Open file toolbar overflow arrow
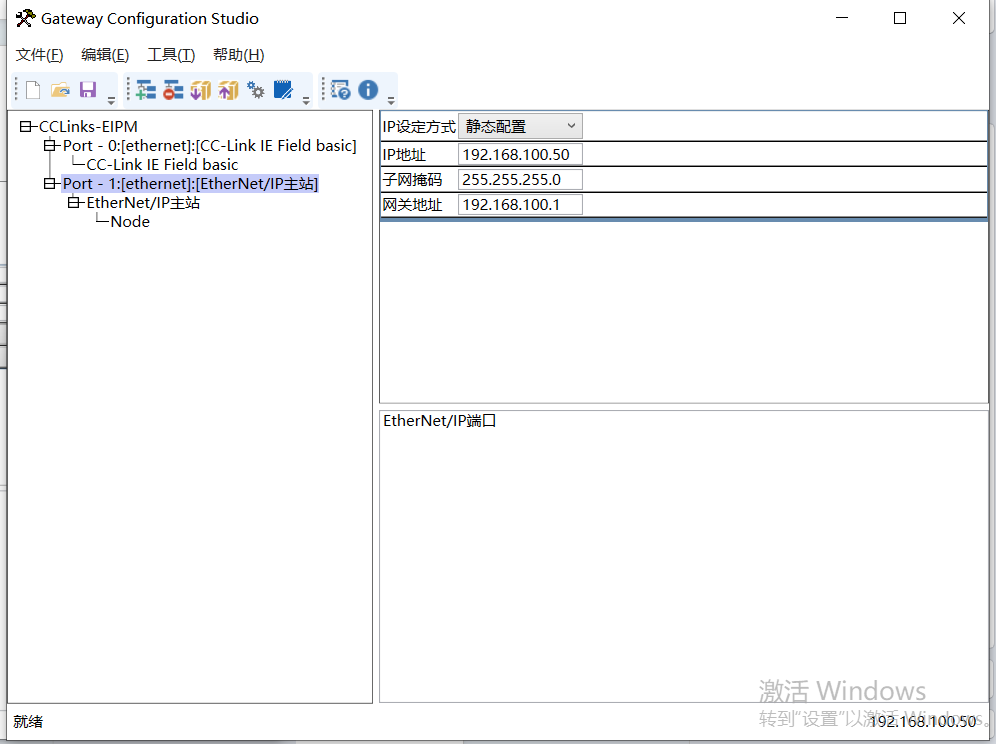The width and height of the screenshot is (996, 744). pos(111,100)
